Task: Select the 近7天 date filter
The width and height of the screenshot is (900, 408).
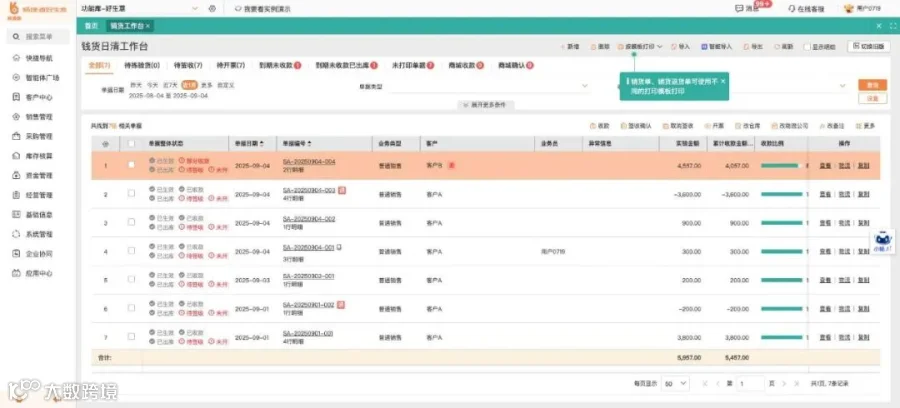Action: point(169,85)
